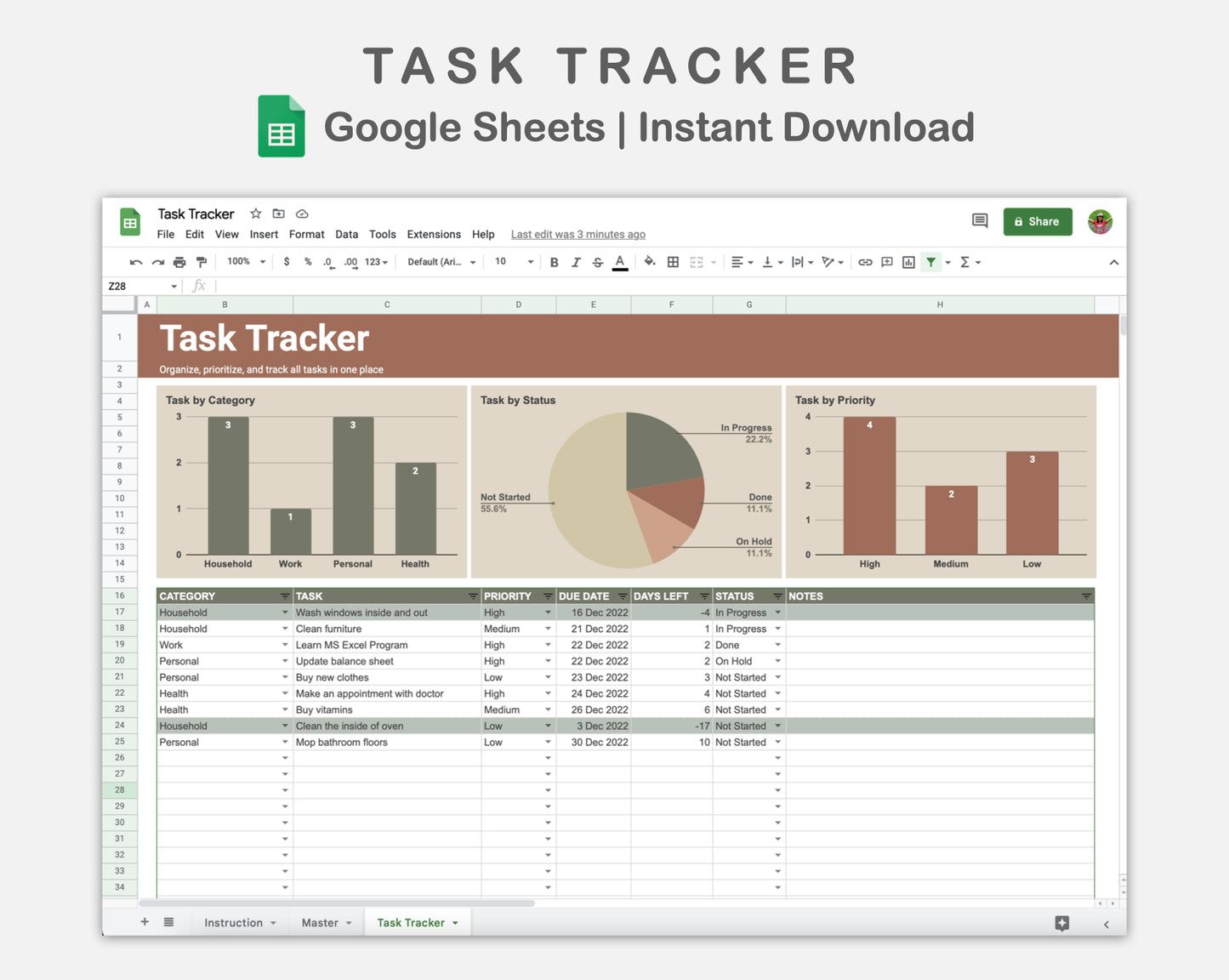Open the Task Tracker tab options arrow

click(455, 923)
